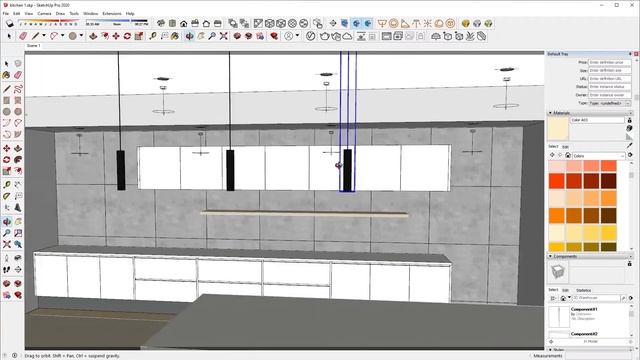Open the Camera menu
The width and height of the screenshot is (640, 360).
point(44,13)
